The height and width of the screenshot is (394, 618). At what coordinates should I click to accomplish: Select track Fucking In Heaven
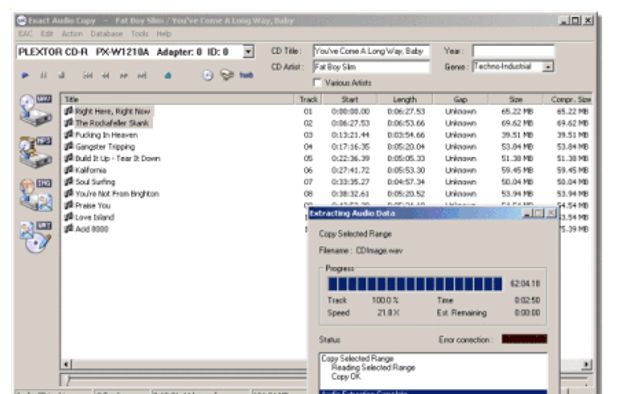click(106, 135)
